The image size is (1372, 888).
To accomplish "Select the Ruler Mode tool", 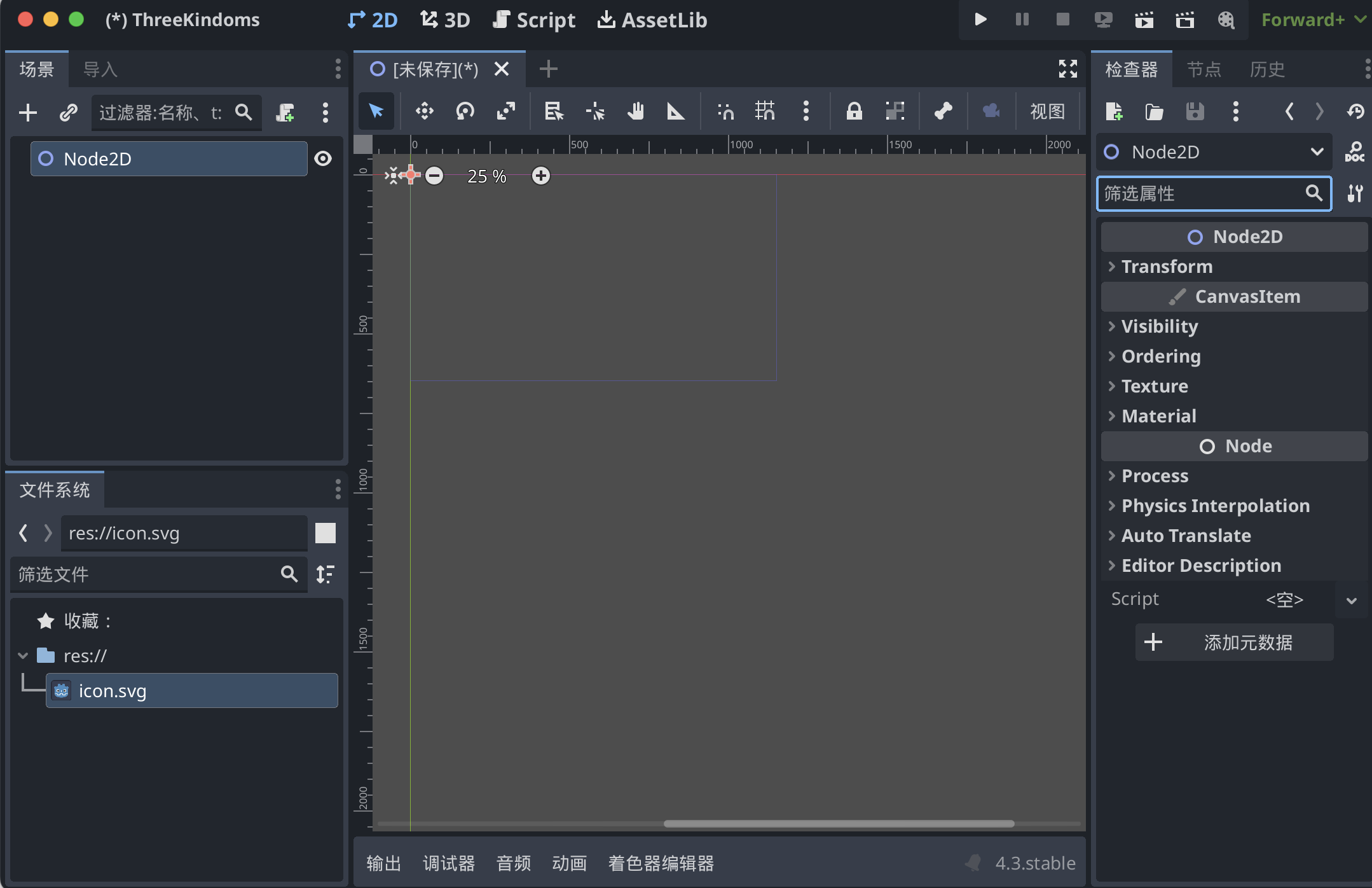I will [x=675, y=111].
